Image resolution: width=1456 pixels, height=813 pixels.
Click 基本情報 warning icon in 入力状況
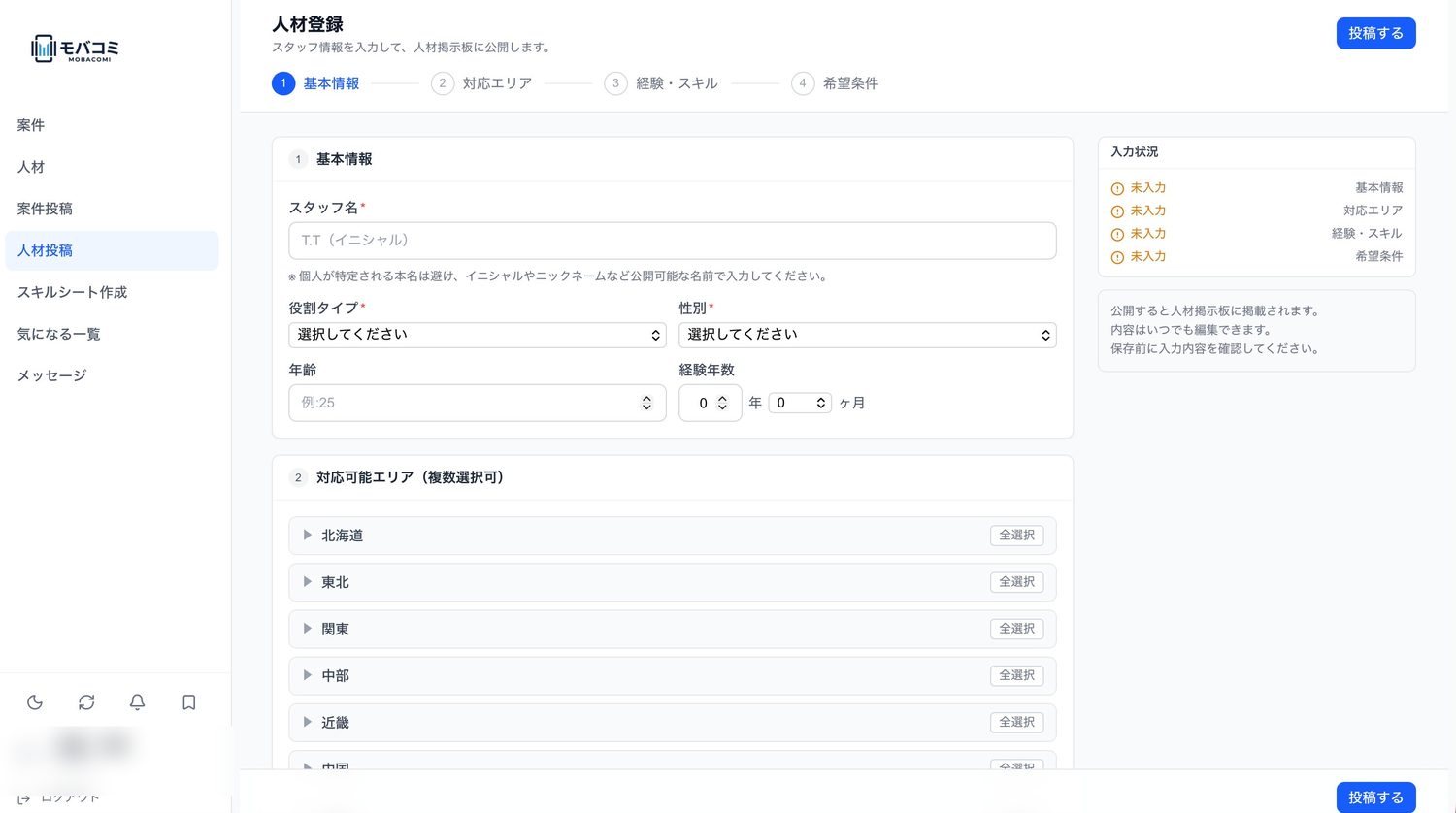pos(1117,188)
